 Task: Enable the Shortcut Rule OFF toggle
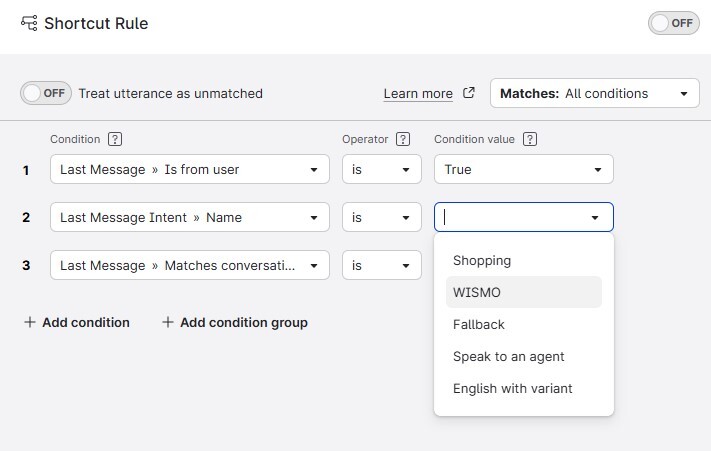coord(673,23)
